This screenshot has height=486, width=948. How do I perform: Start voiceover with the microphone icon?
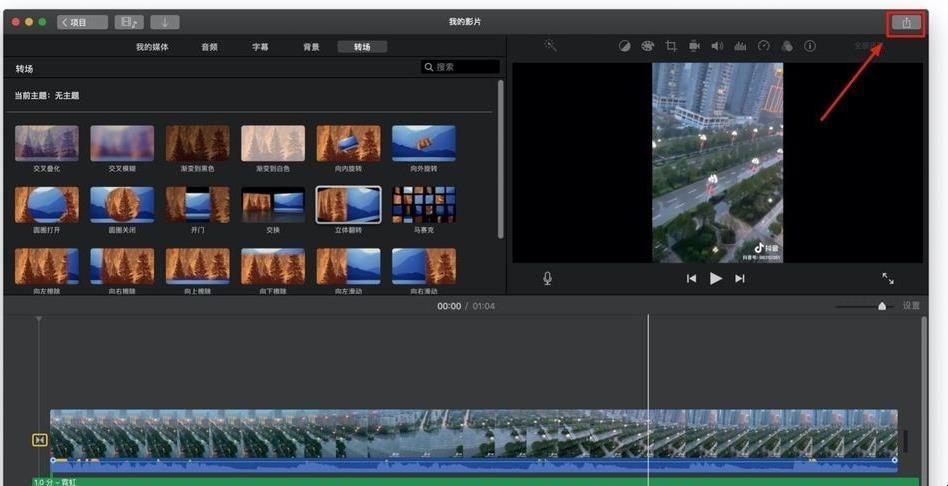pos(547,279)
